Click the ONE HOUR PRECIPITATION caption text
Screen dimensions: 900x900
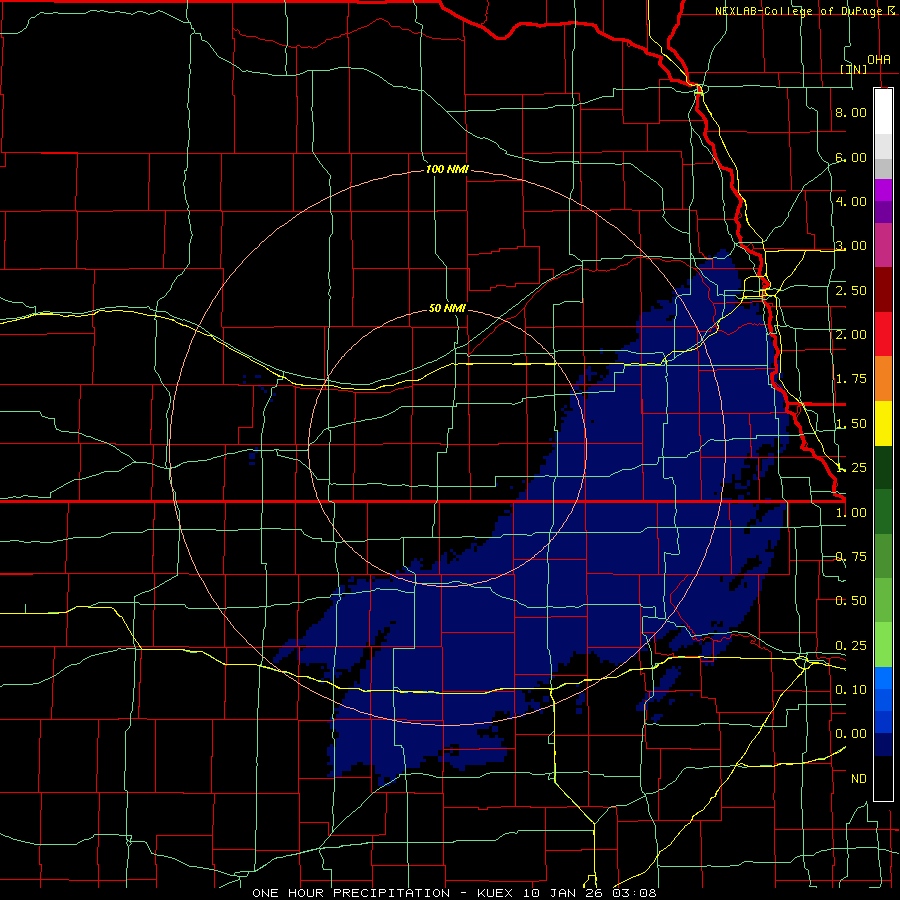coord(351,893)
